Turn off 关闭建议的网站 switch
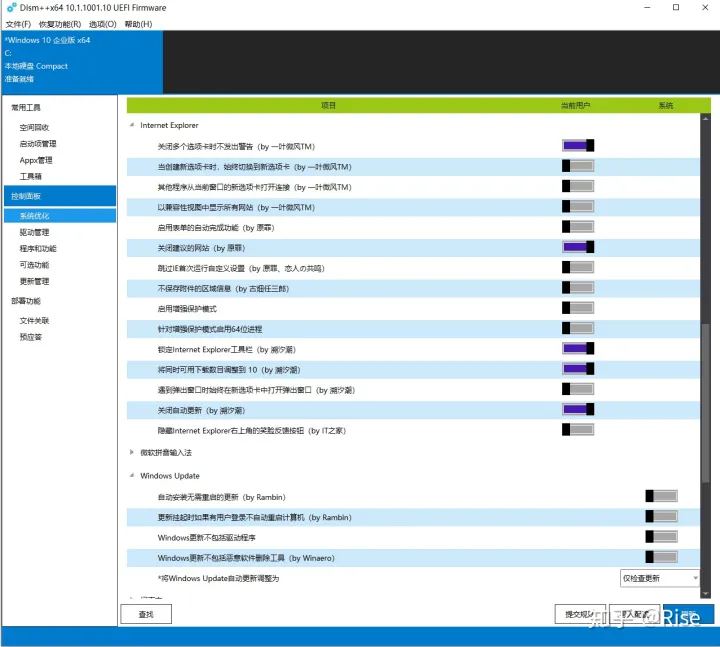720x647 pixels. [x=578, y=247]
